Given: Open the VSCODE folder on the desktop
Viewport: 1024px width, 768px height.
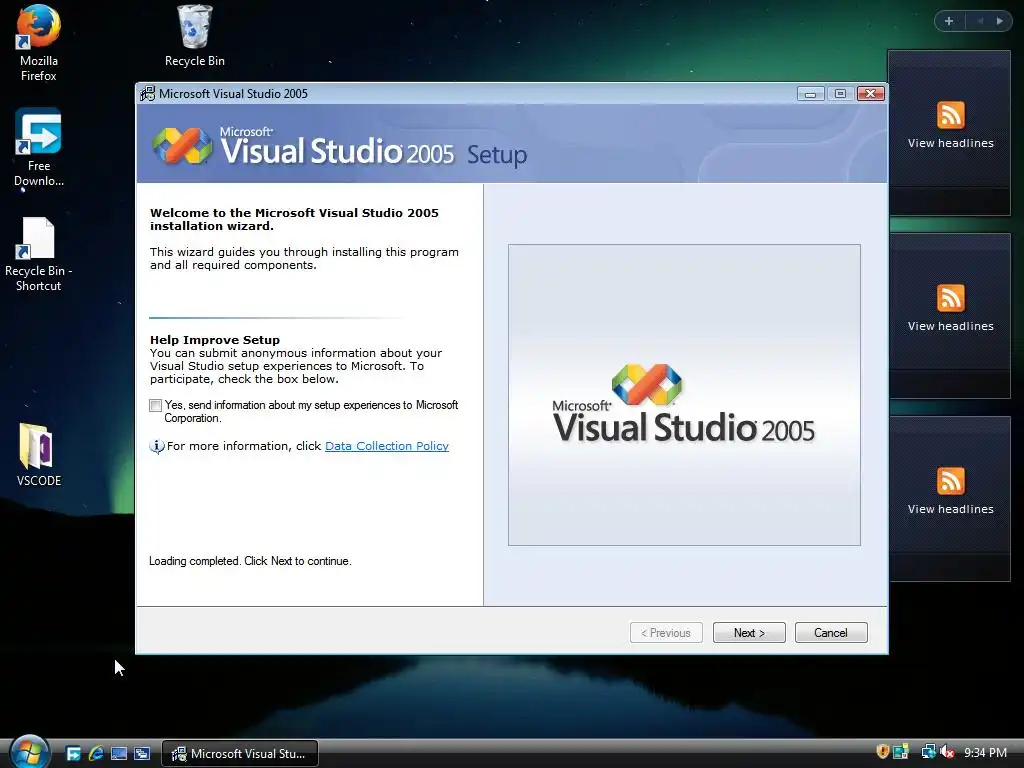Looking at the screenshot, I should [x=39, y=455].
